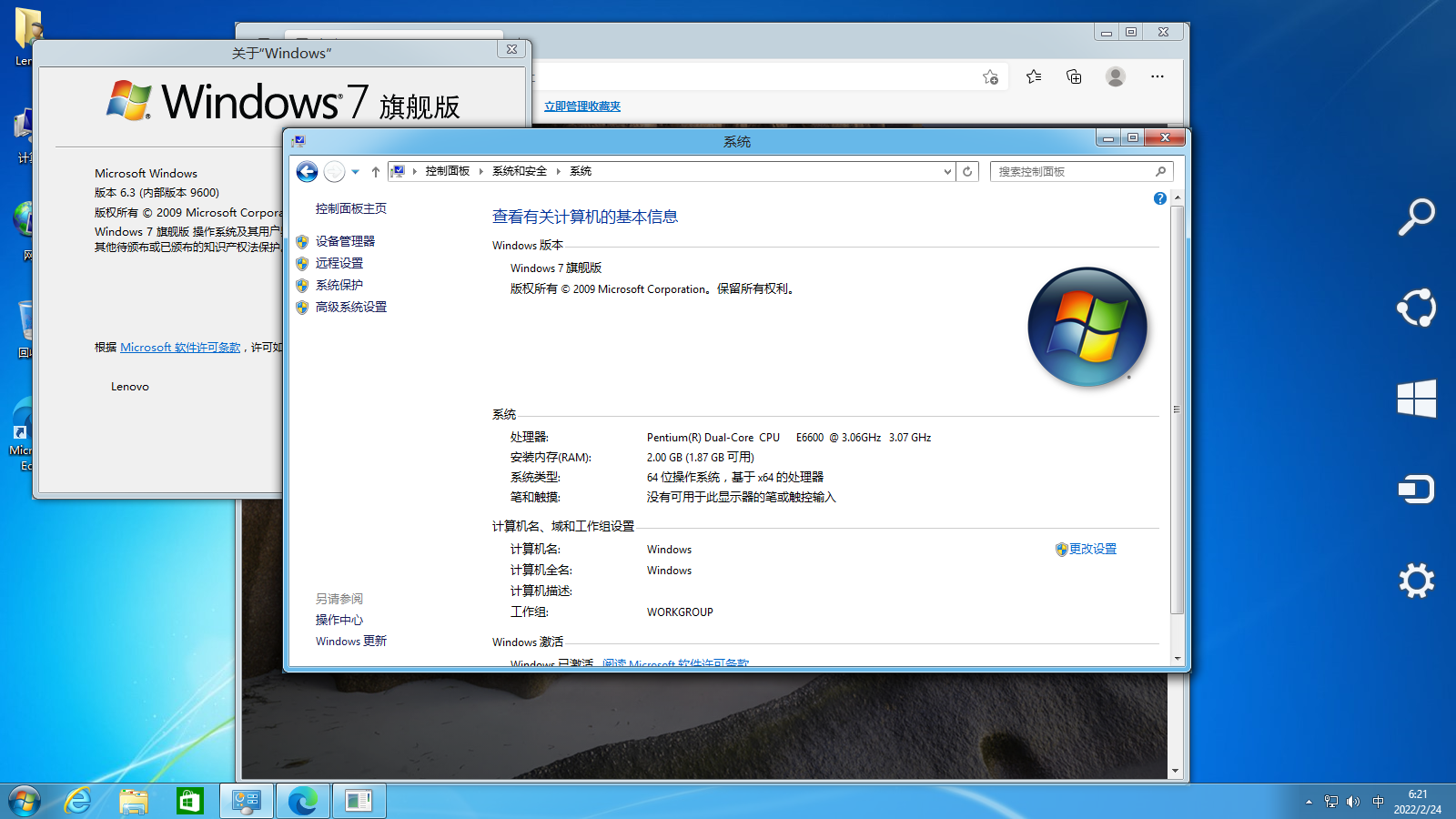Click the control panel icon in address bar

(398, 171)
